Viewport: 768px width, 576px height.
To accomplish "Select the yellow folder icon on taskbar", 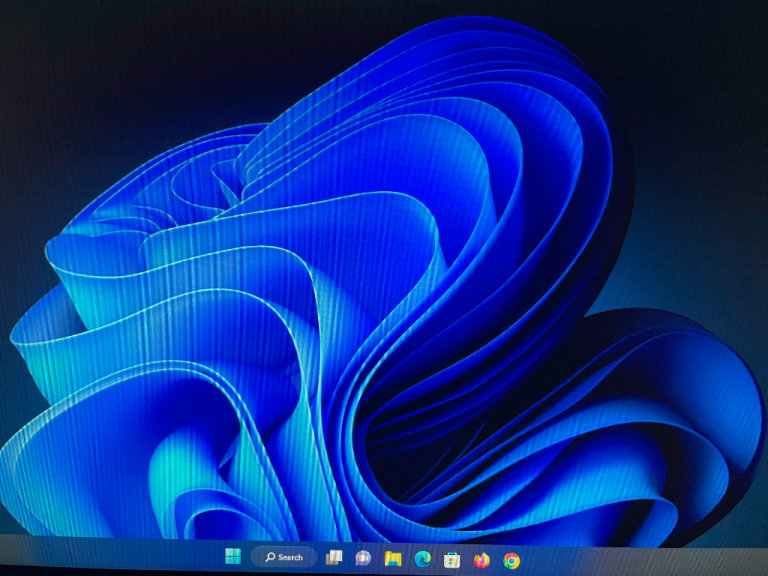I will click(393, 558).
